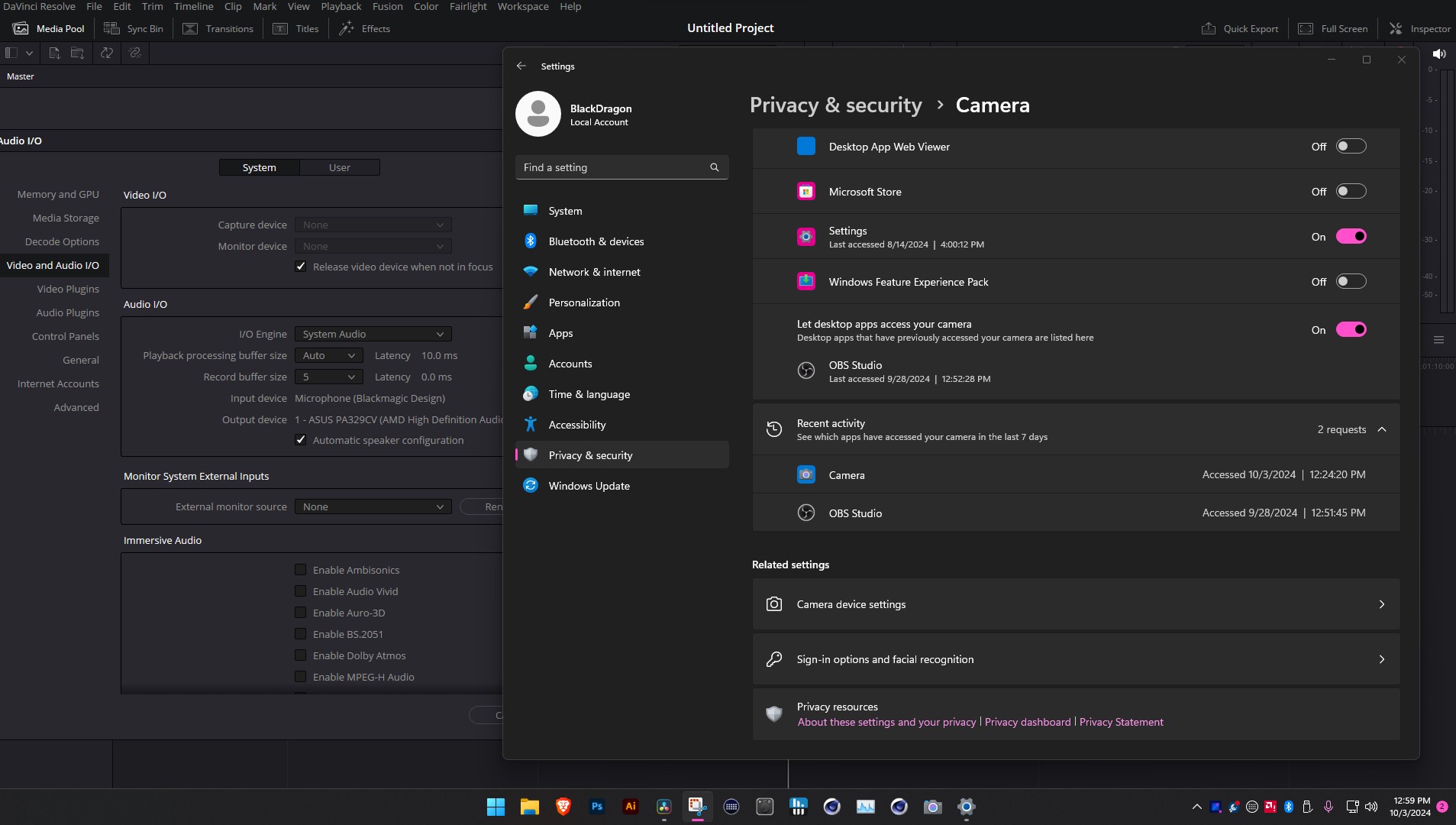1456x825 pixels.
Task: Select Memory and GPU preferences
Action: click(x=58, y=194)
